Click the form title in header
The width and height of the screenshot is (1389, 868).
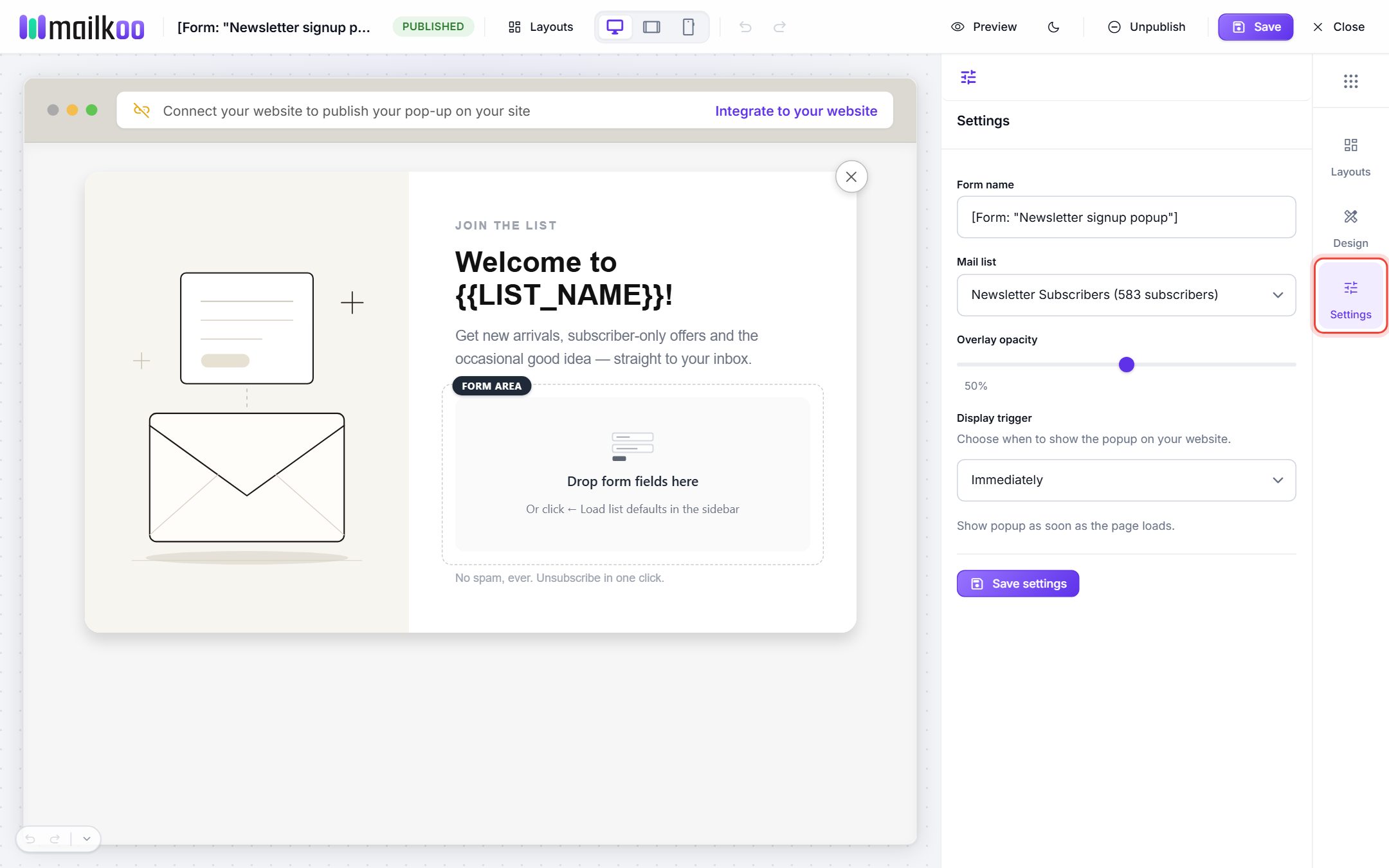coord(274,27)
